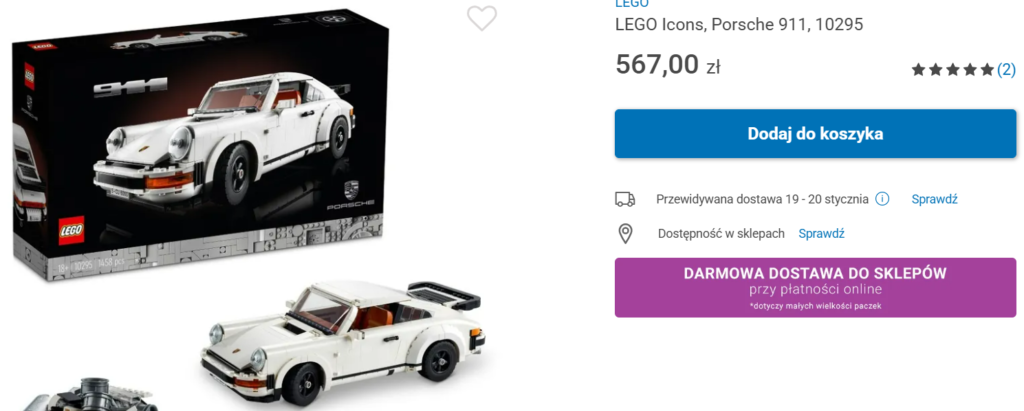Click the Przewidywana dostawa 19 - 20 stycznia text
Image resolution: width=1024 pixels, height=411 pixels.
[762, 199]
